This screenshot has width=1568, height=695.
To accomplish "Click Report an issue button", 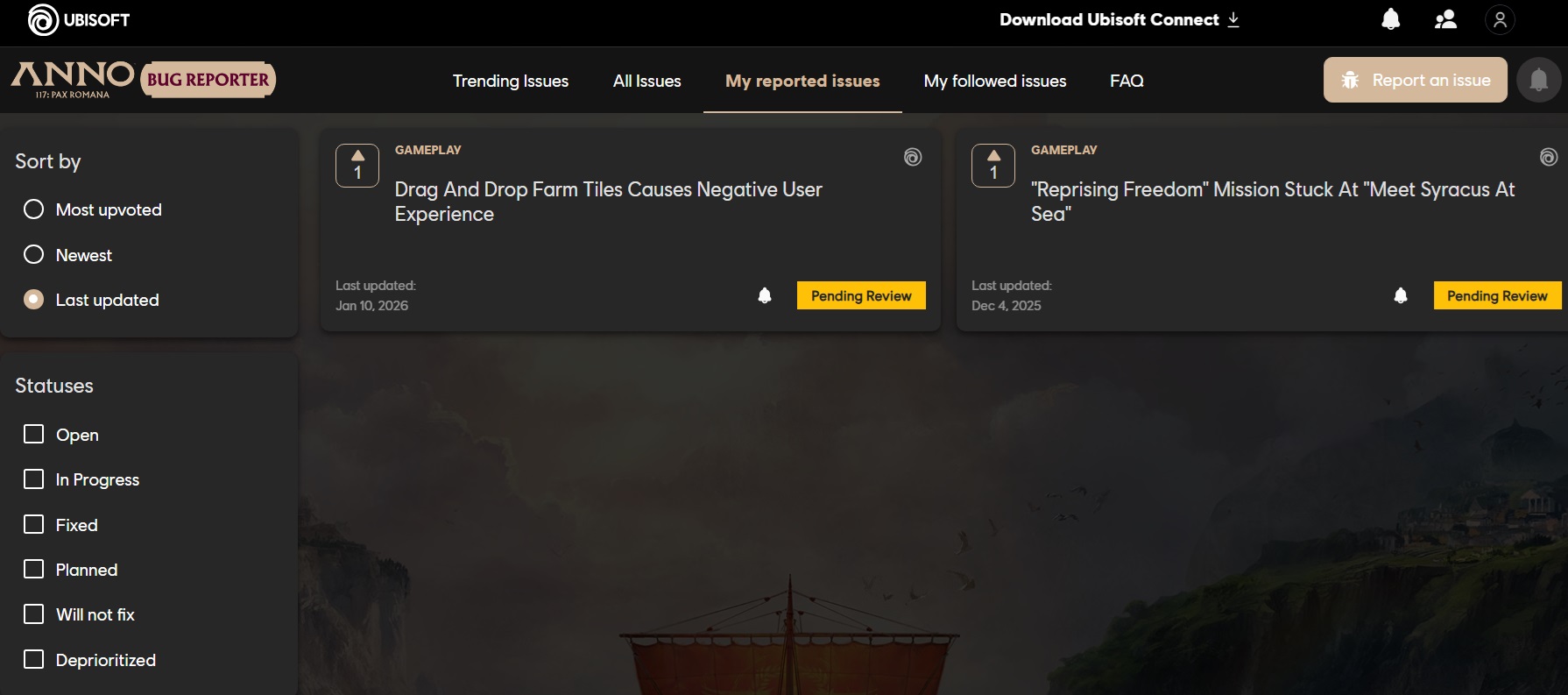I will tap(1416, 80).
